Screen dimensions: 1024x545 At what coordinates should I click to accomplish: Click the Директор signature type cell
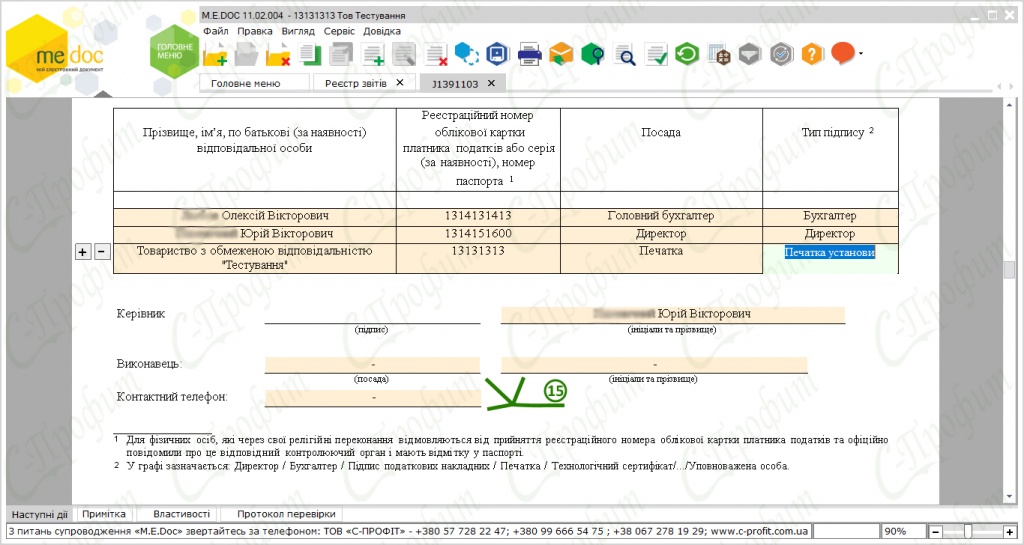point(830,234)
